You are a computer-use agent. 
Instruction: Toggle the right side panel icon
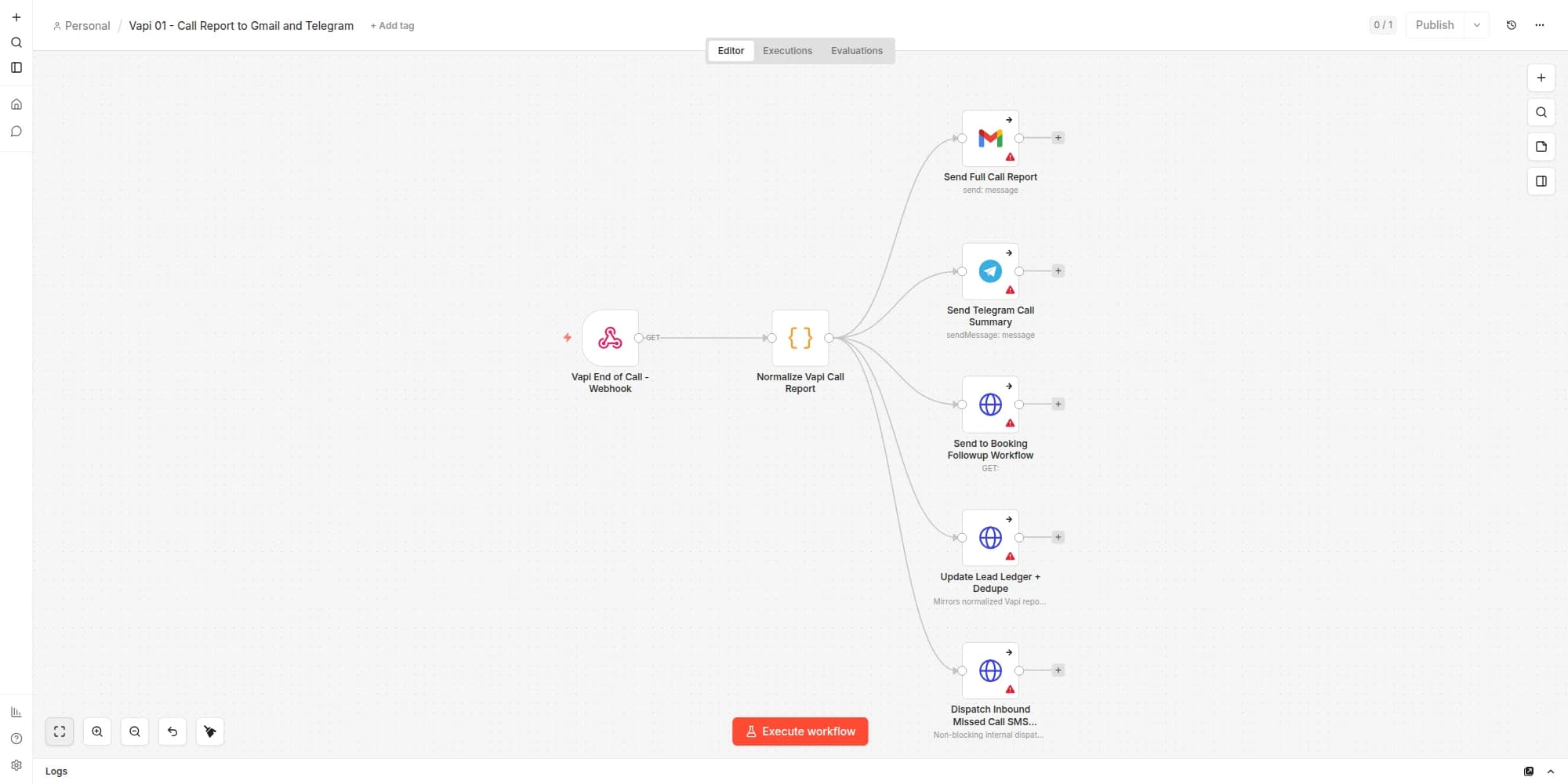coord(1541,181)
